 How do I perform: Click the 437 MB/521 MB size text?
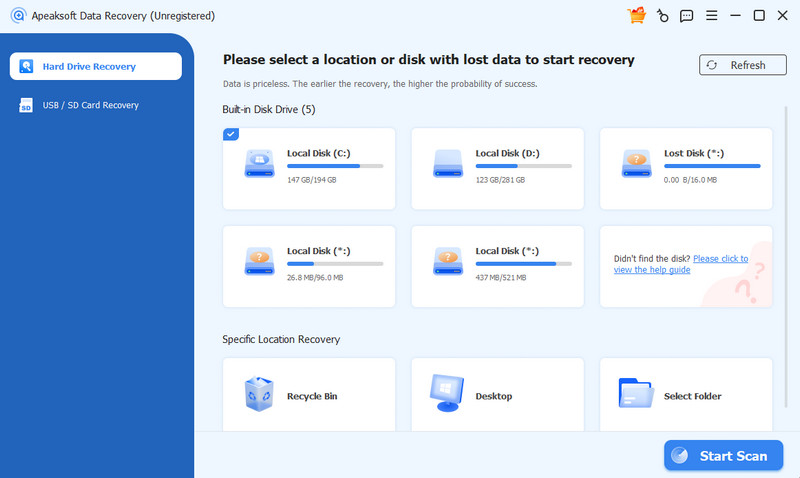coord(501,278)
